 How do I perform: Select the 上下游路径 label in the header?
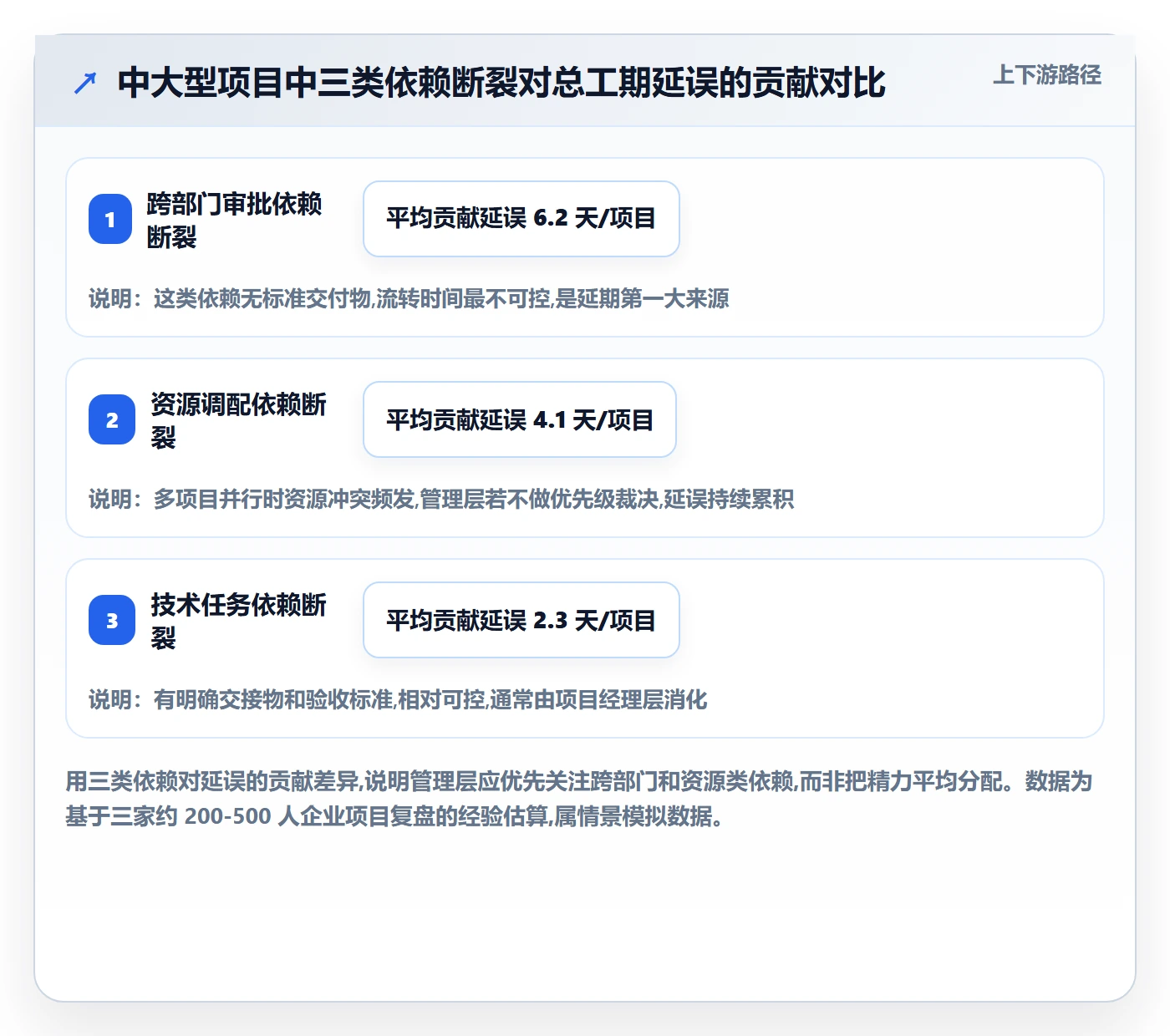tap(1047, 75)
